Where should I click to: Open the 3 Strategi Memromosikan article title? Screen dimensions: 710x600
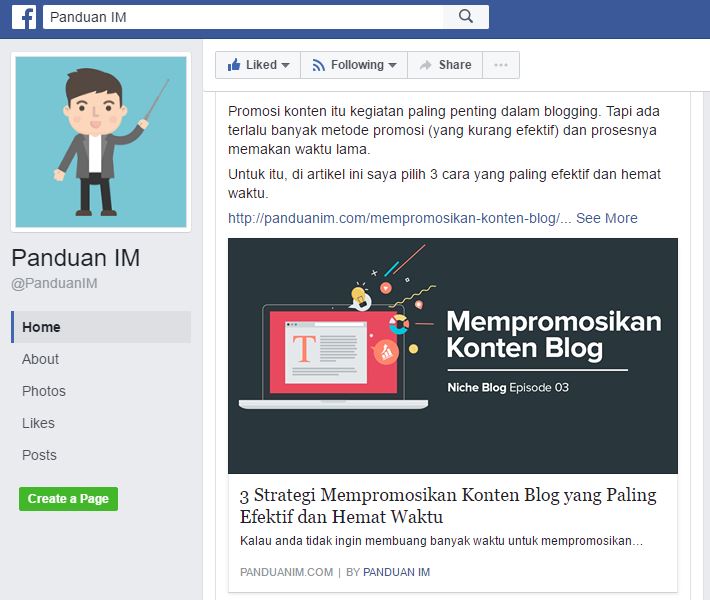coord(448,505)
